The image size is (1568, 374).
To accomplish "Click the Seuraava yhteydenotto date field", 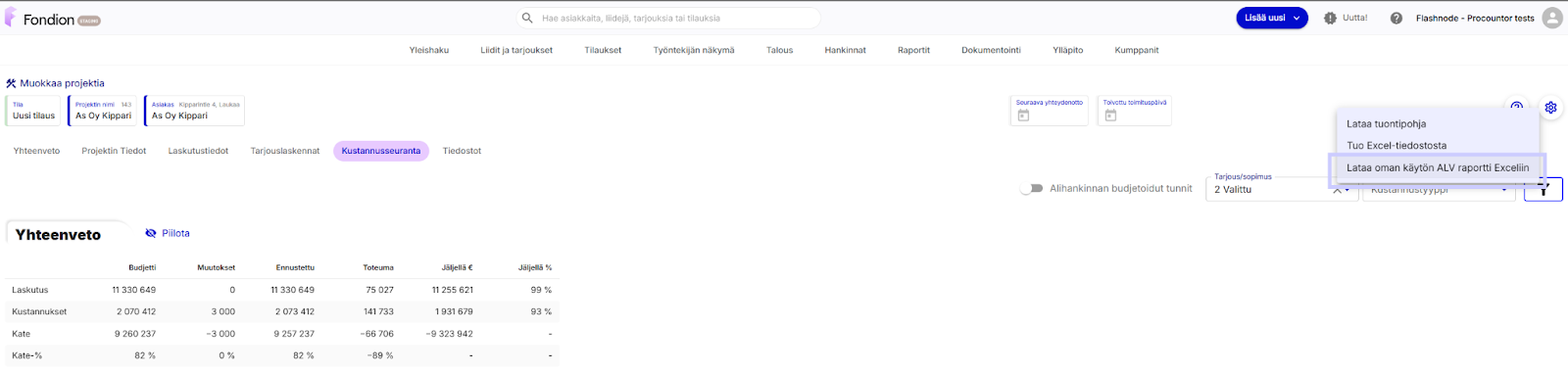I will coord(1051,111).
